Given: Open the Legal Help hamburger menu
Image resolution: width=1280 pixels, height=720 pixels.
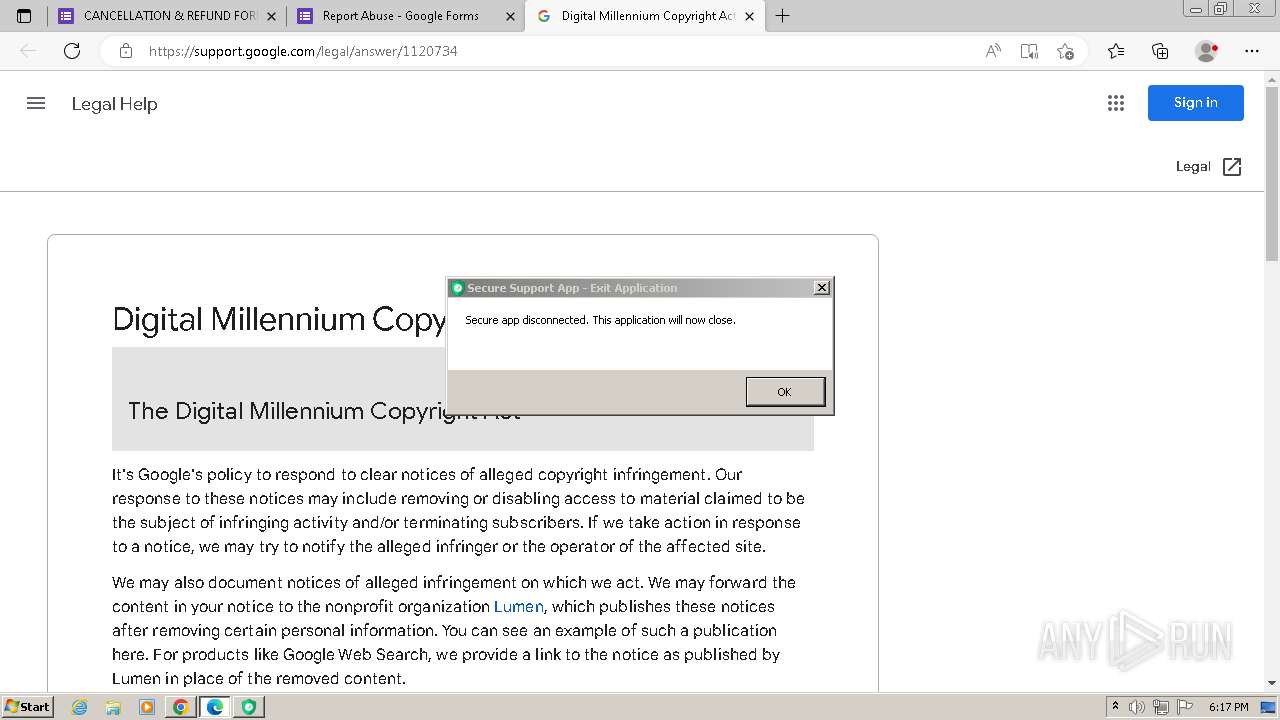Looking at the screenshot, I should 36,103.
